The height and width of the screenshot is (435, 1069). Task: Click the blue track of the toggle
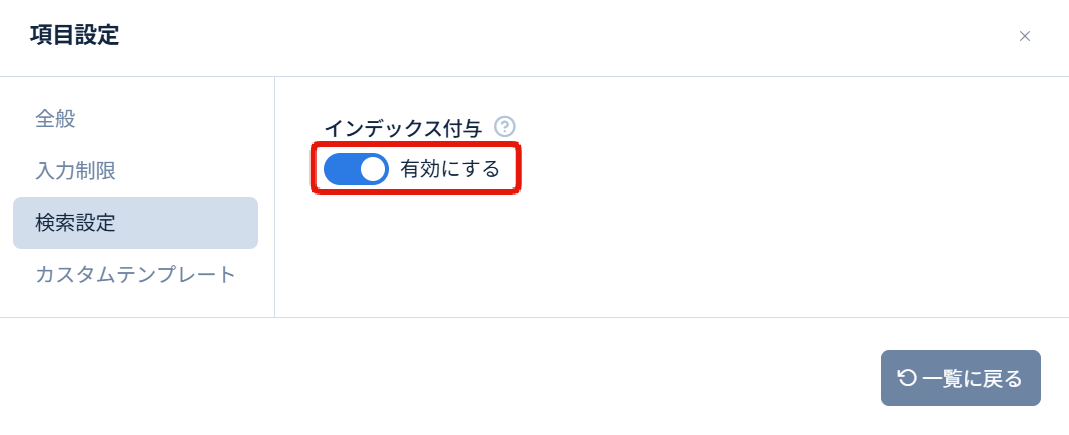[340, 169]
